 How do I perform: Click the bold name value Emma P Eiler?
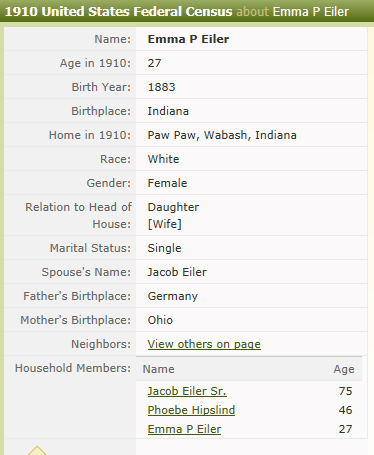point(188,39)
